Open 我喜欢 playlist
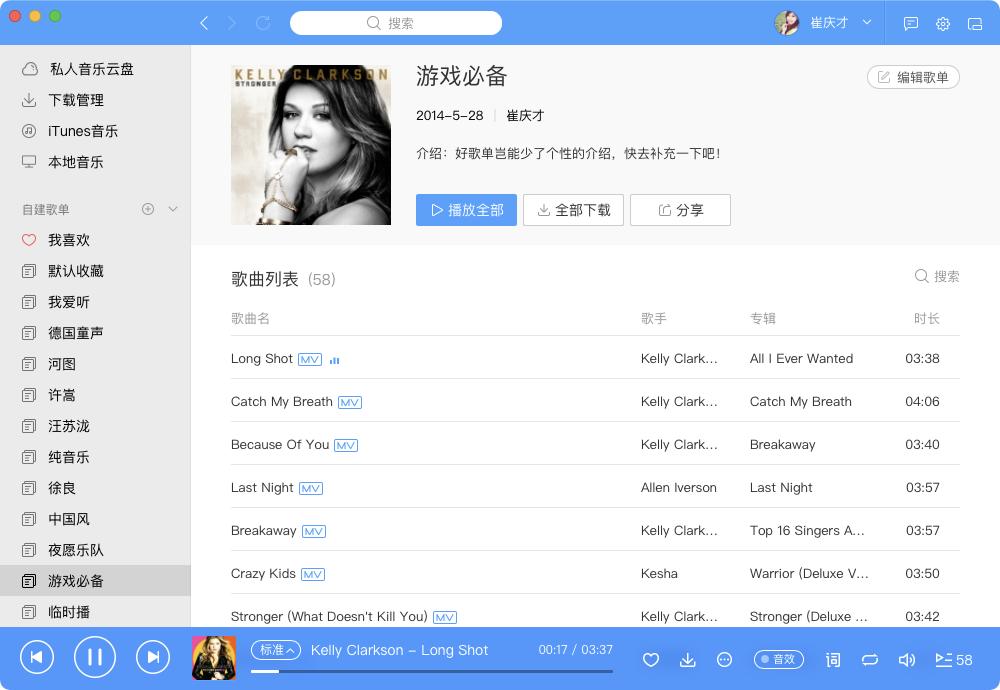Image resolution: width=1000 pixels, height=690 pixels. click(x=95, y=240)
